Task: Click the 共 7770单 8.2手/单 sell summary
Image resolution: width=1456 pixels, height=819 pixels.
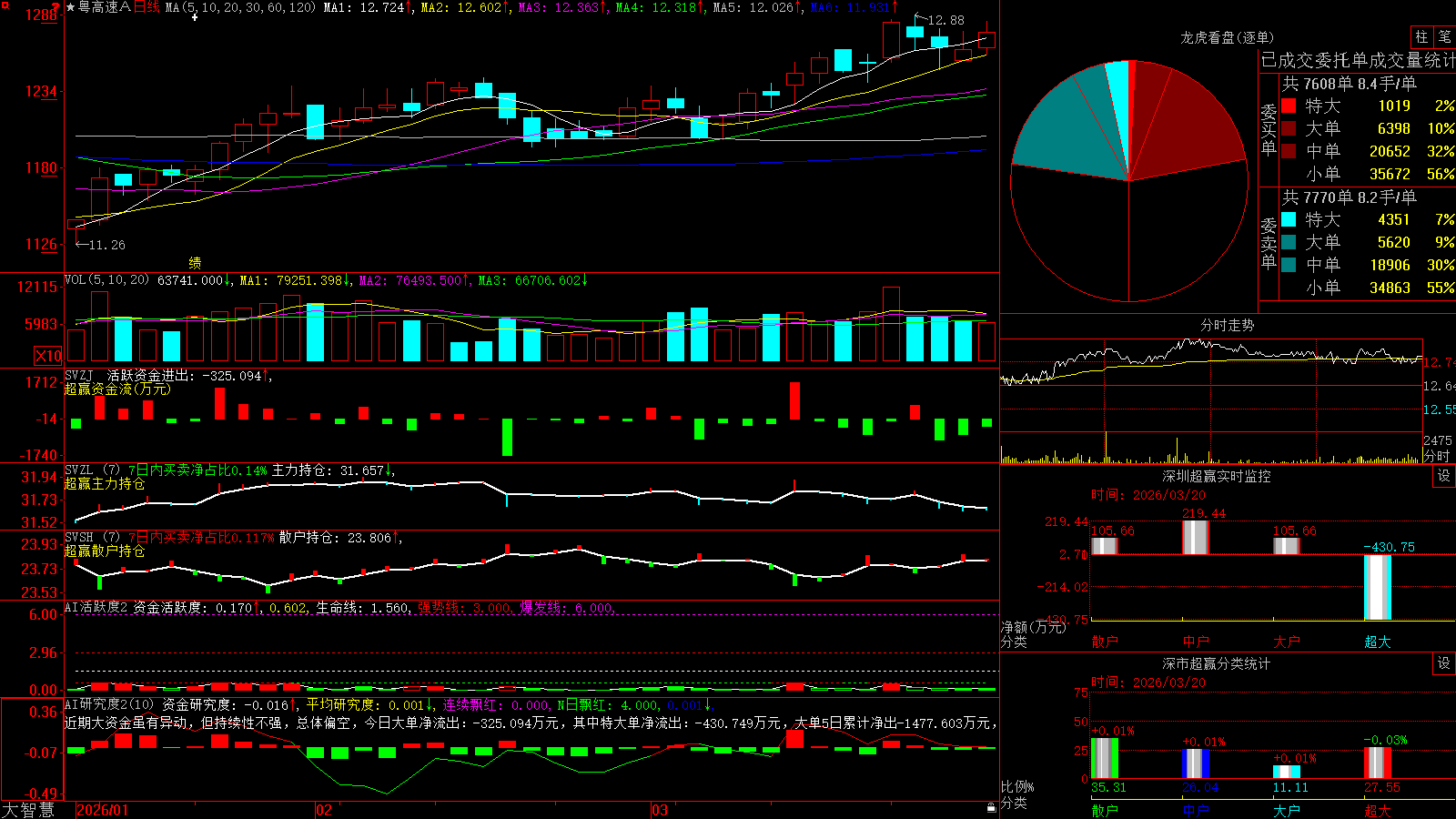Action: 1350,197
